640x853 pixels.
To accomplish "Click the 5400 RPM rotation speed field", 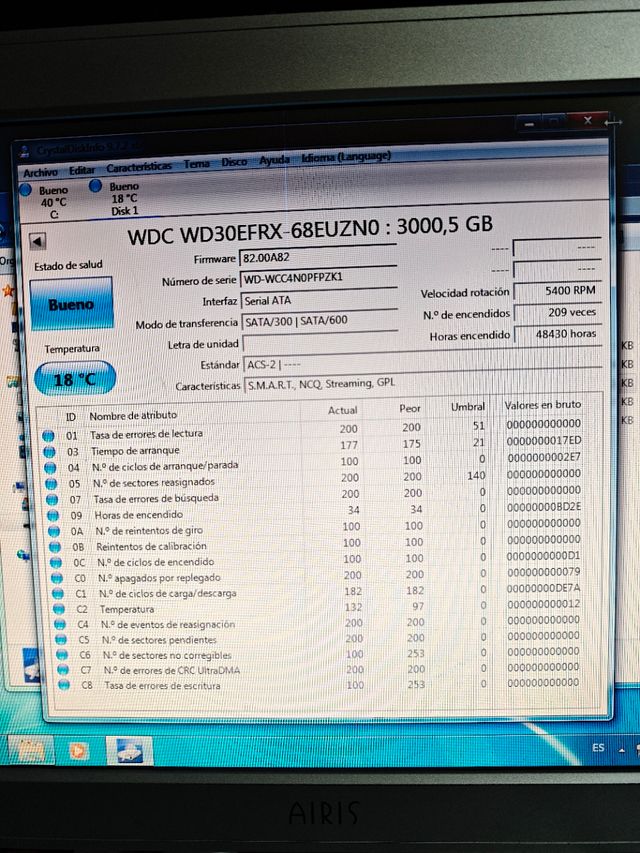I will [x=557, y=290].
